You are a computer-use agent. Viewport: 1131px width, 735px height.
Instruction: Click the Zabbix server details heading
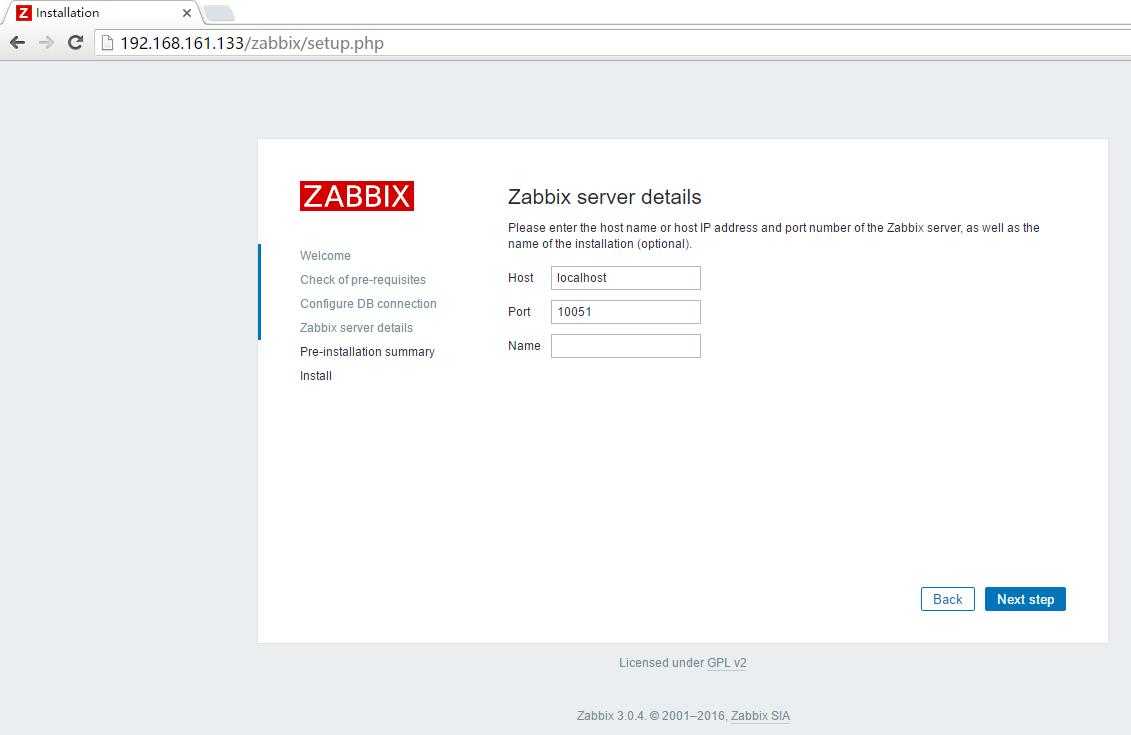point(604,197)
